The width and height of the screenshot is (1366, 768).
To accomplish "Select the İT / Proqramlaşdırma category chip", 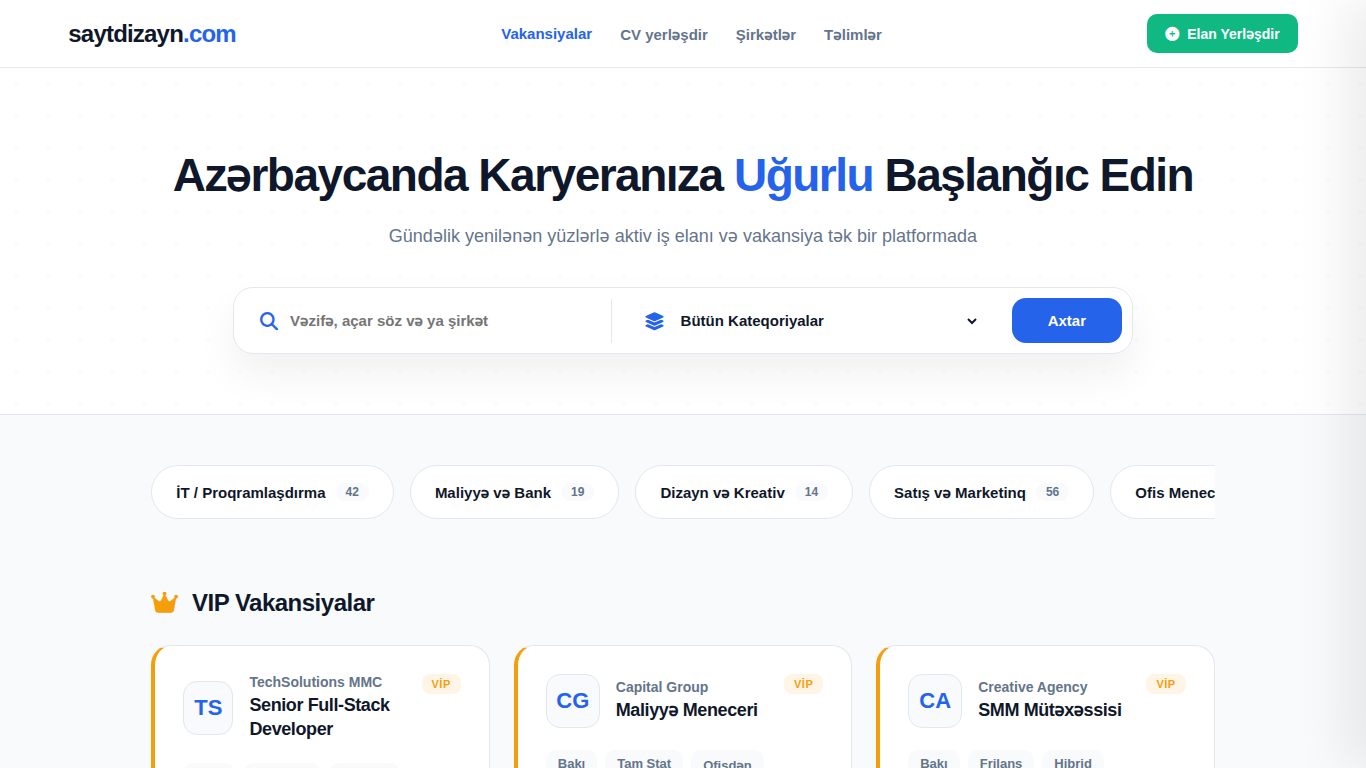I will pos(272,492).
